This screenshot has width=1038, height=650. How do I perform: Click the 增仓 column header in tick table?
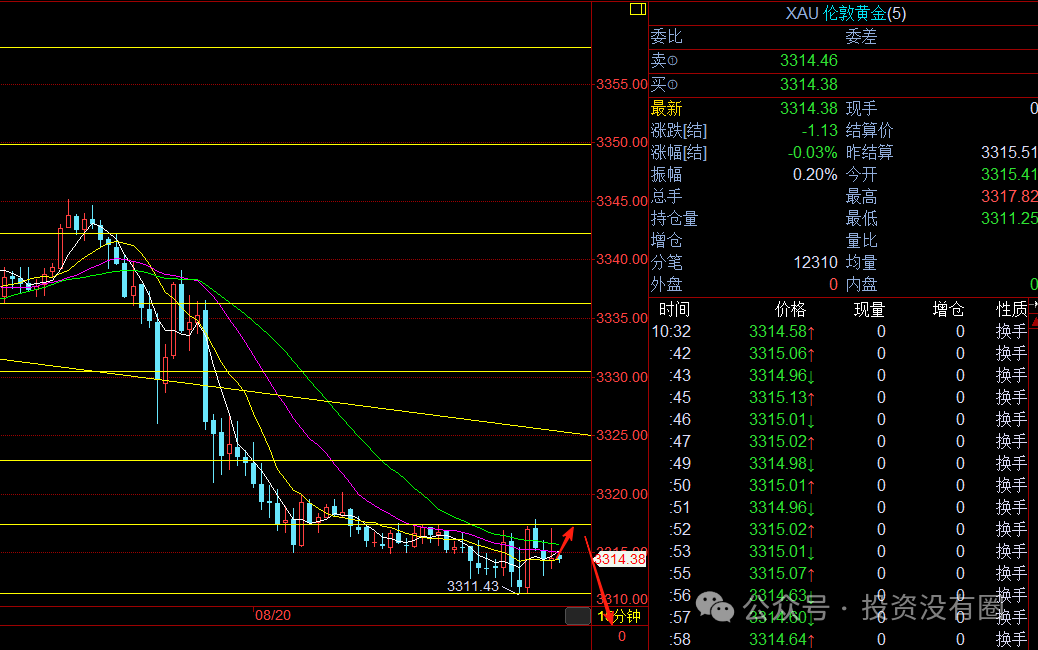click(x=948, y=309)
